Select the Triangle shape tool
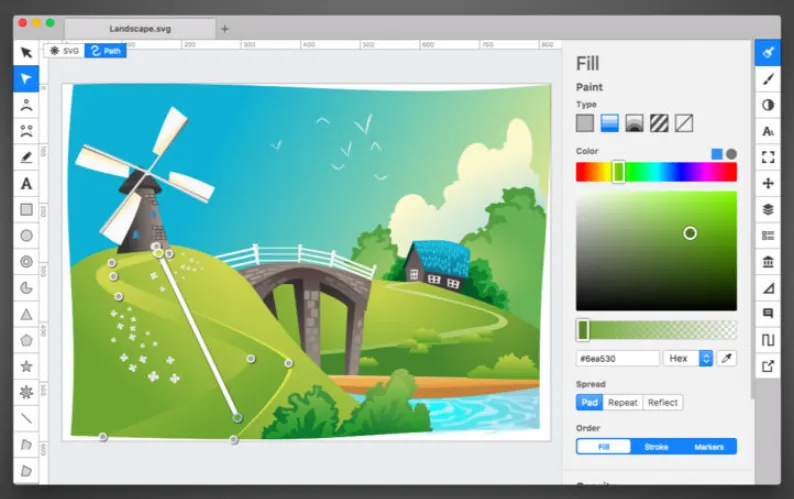 (26, 314)
